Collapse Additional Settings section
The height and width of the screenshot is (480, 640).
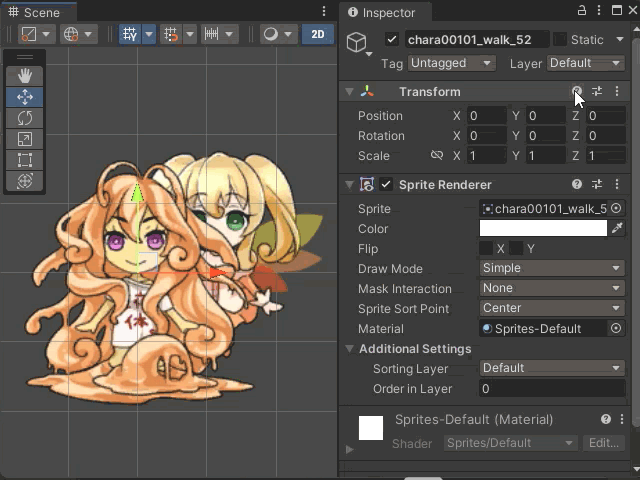[349, 349]
